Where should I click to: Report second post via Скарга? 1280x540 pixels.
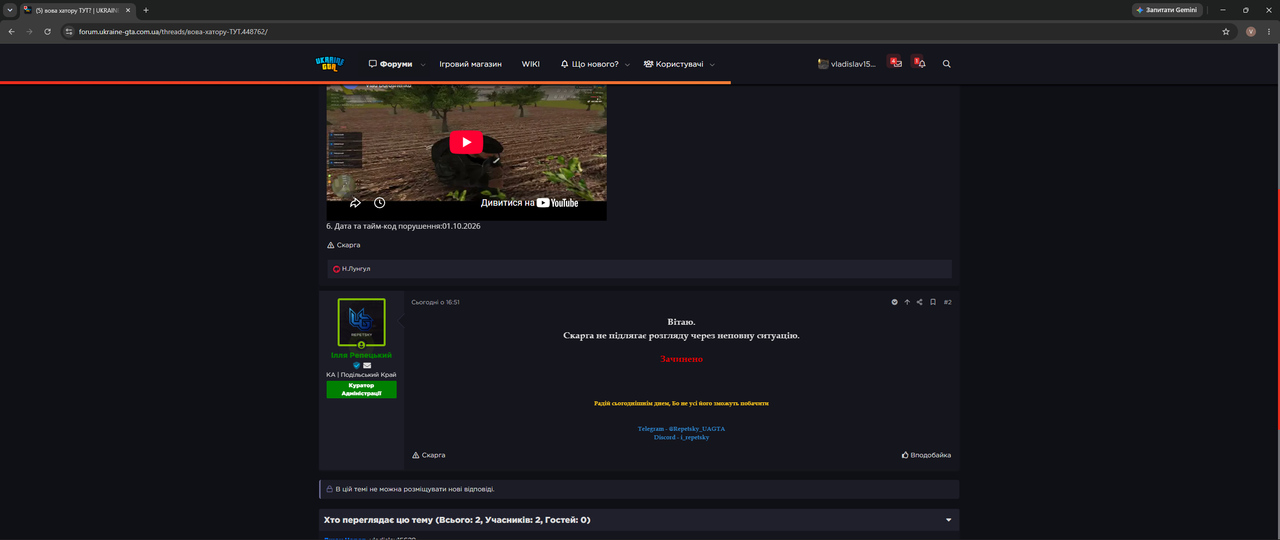(x=428, y=455)
